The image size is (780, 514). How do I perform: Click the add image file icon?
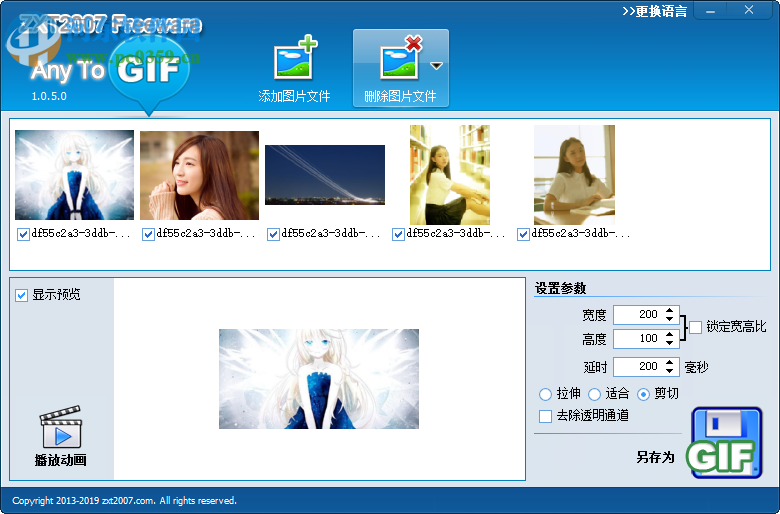[x=294, y=59]
